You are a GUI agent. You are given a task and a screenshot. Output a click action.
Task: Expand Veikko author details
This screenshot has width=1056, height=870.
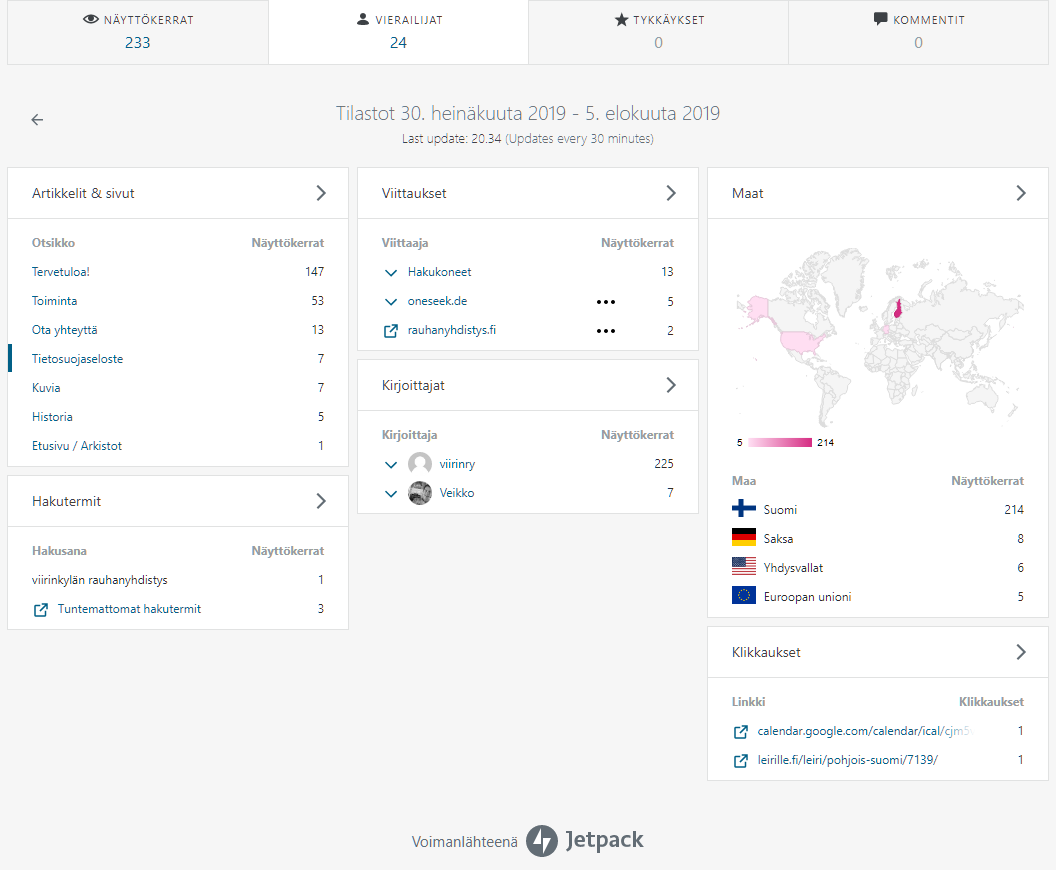point(391,494)
